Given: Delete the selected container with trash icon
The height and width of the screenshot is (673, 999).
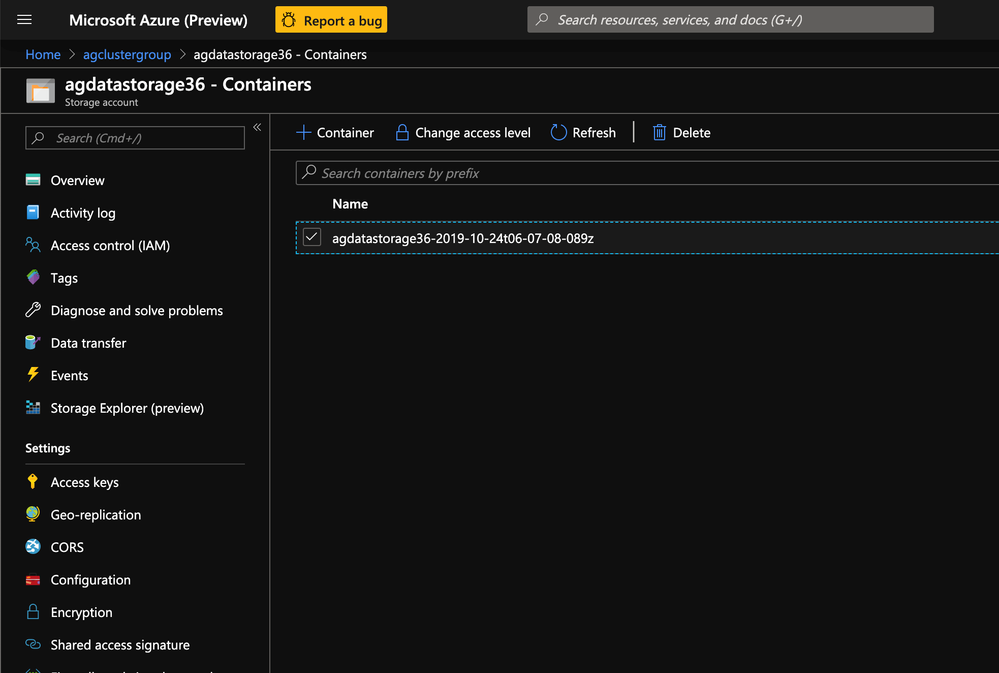Looking at the screenshot, I should 659,133.
